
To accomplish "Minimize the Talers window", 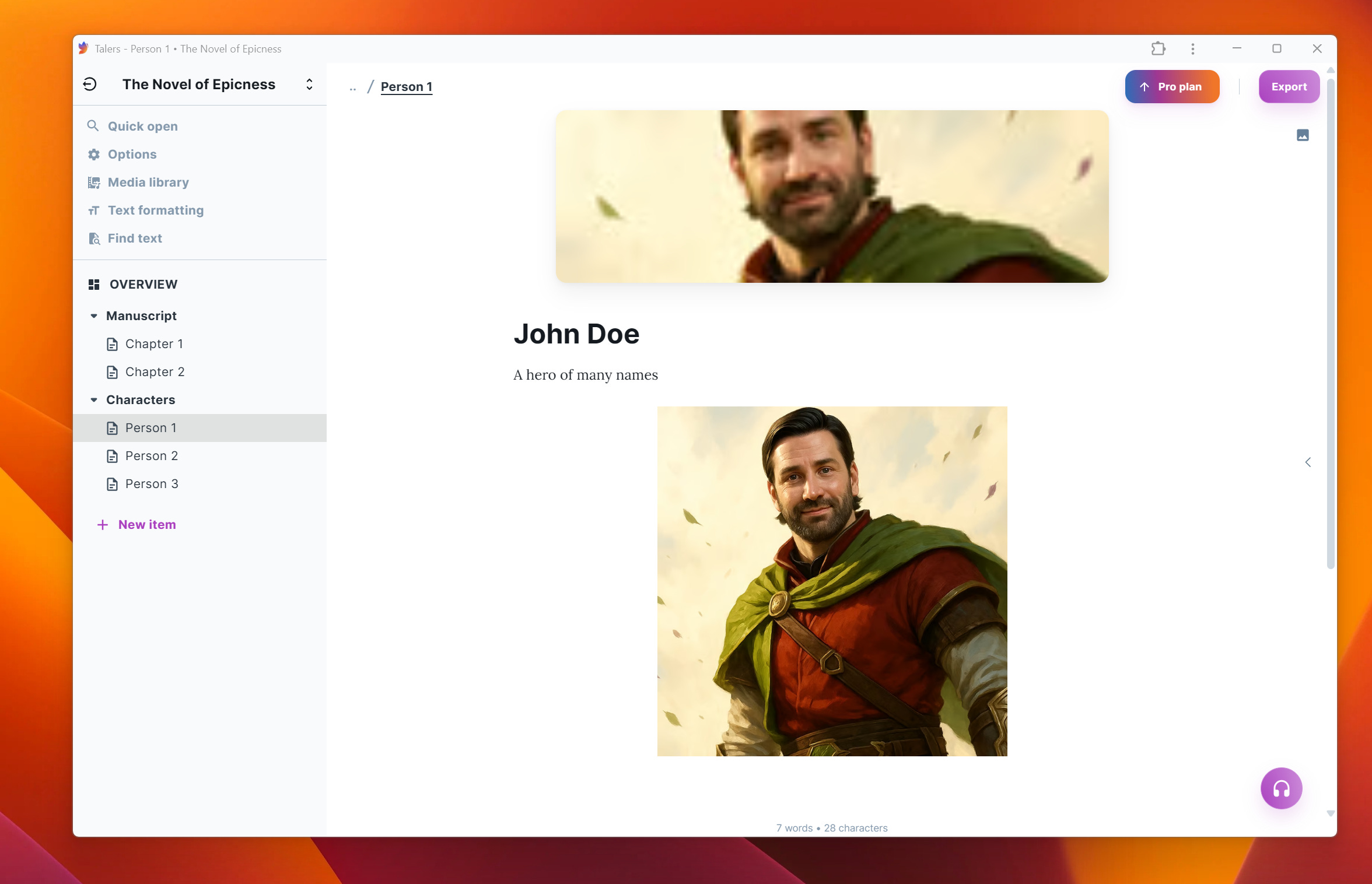I will pos(1237,48).
